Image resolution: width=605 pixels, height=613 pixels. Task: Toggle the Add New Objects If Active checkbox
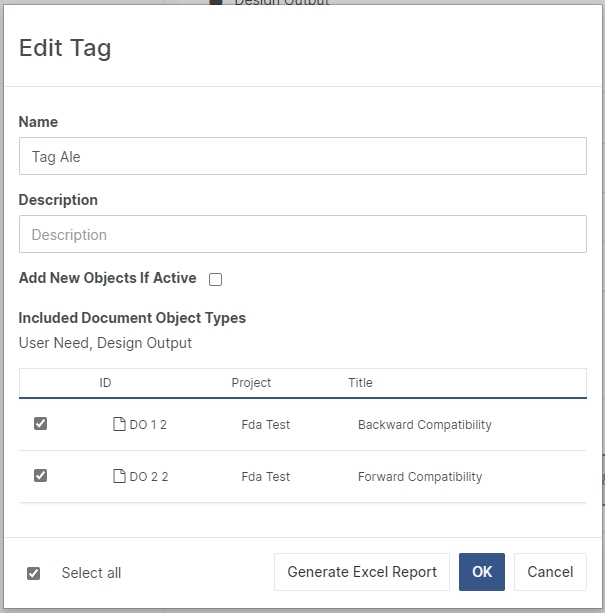(215, 280)
